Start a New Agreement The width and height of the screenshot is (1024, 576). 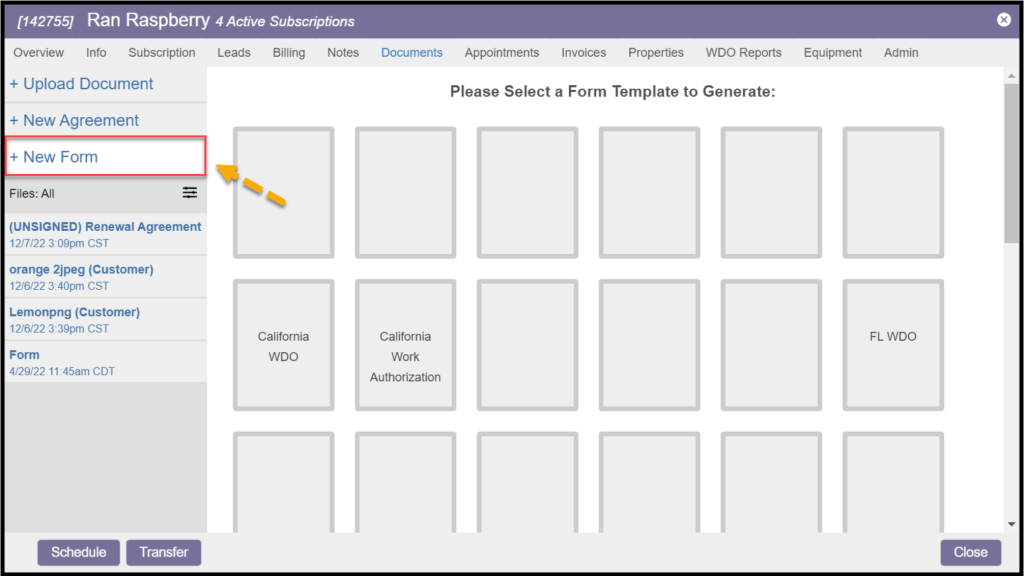click(x=74, y=120)
